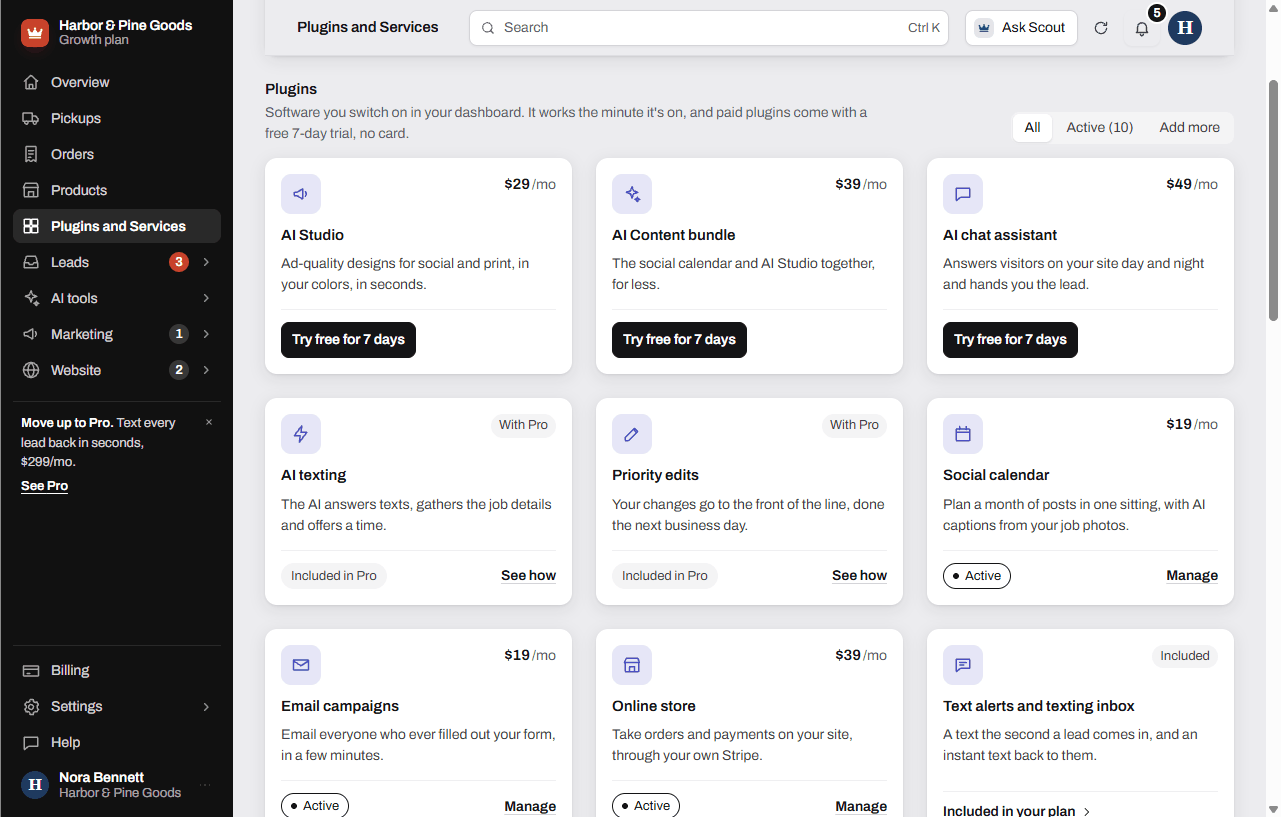Open the H profile avatar in header
The height and width of the screenshot is (817, 1281).
[x=1185, y=28]
